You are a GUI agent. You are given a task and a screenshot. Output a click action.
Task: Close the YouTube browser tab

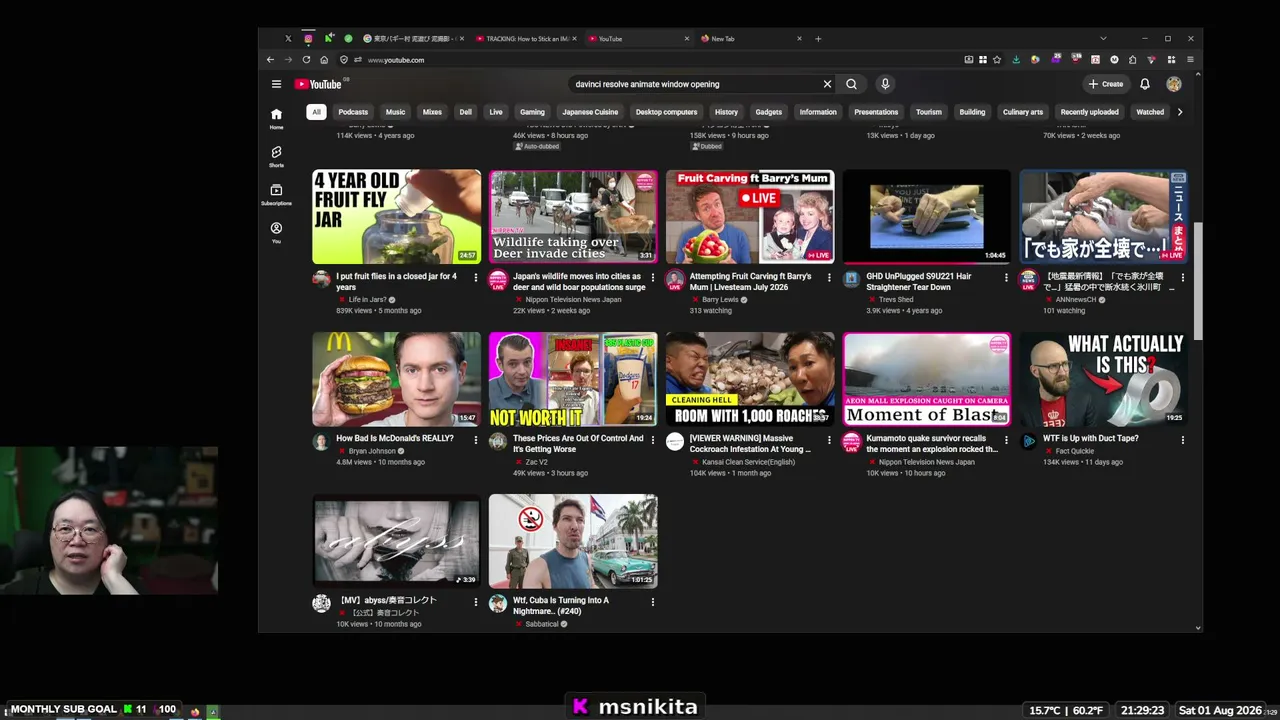[686, 39]
